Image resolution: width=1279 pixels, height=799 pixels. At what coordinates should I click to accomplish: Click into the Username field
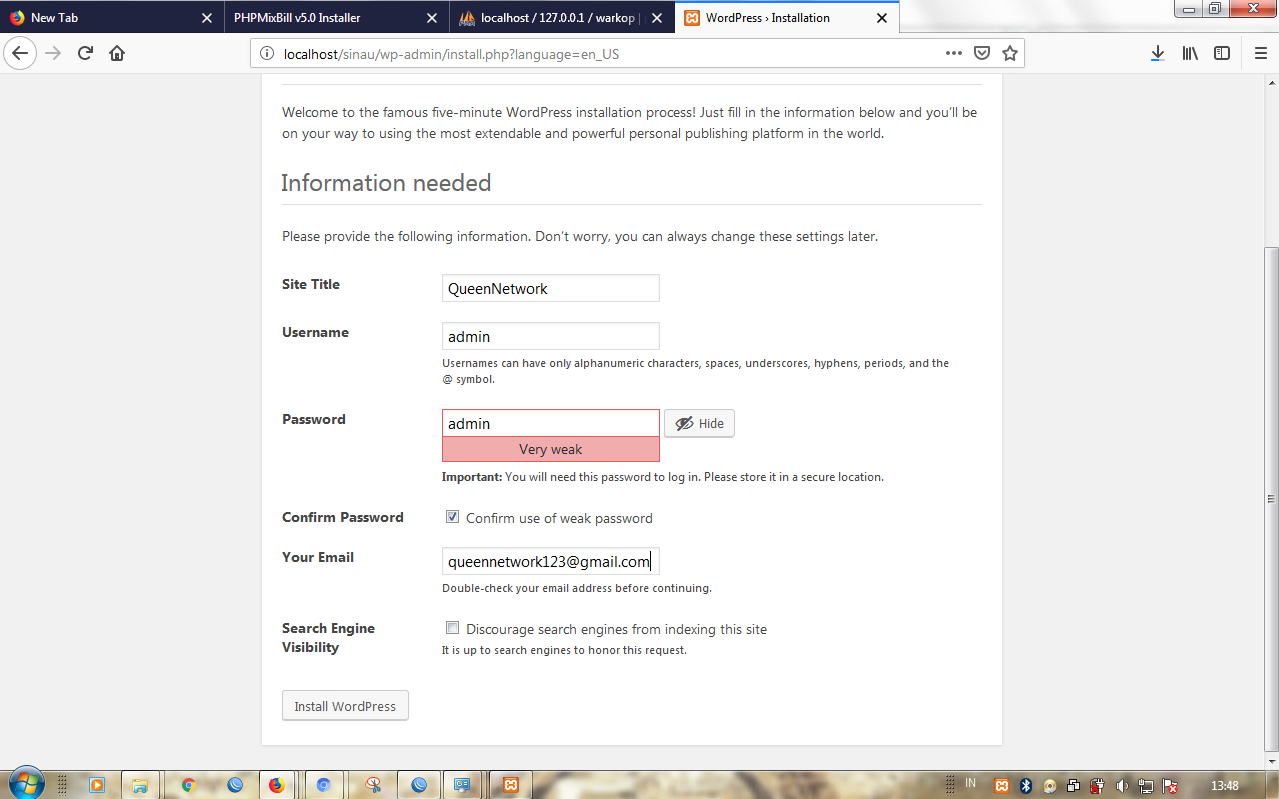[x=551, y=336]
